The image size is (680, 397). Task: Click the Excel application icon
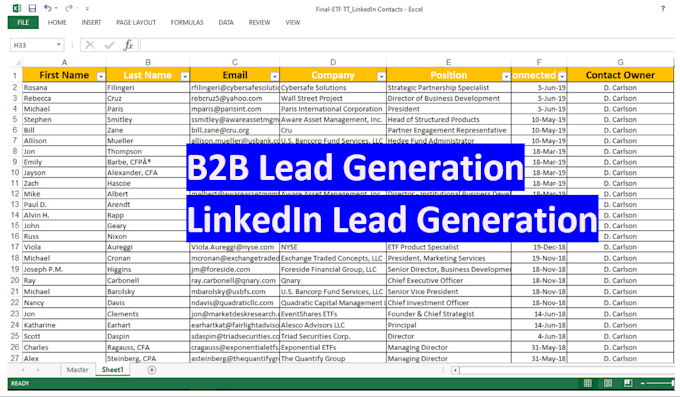(x=16, y=8)
